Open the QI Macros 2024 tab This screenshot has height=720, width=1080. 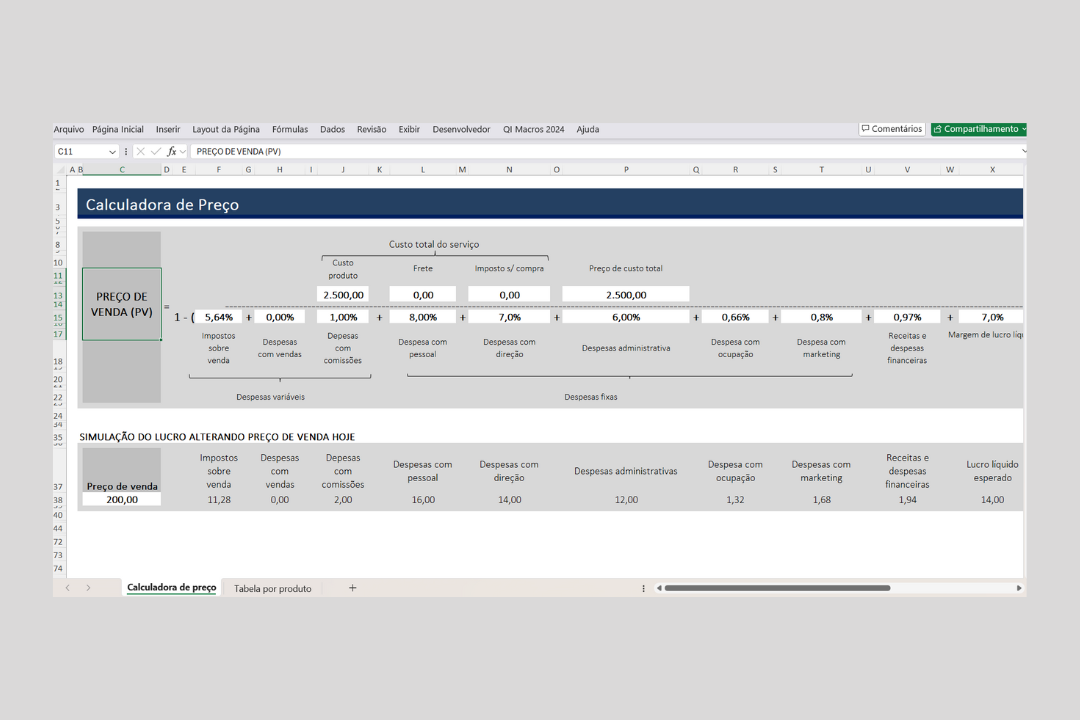tap(533, 130)
